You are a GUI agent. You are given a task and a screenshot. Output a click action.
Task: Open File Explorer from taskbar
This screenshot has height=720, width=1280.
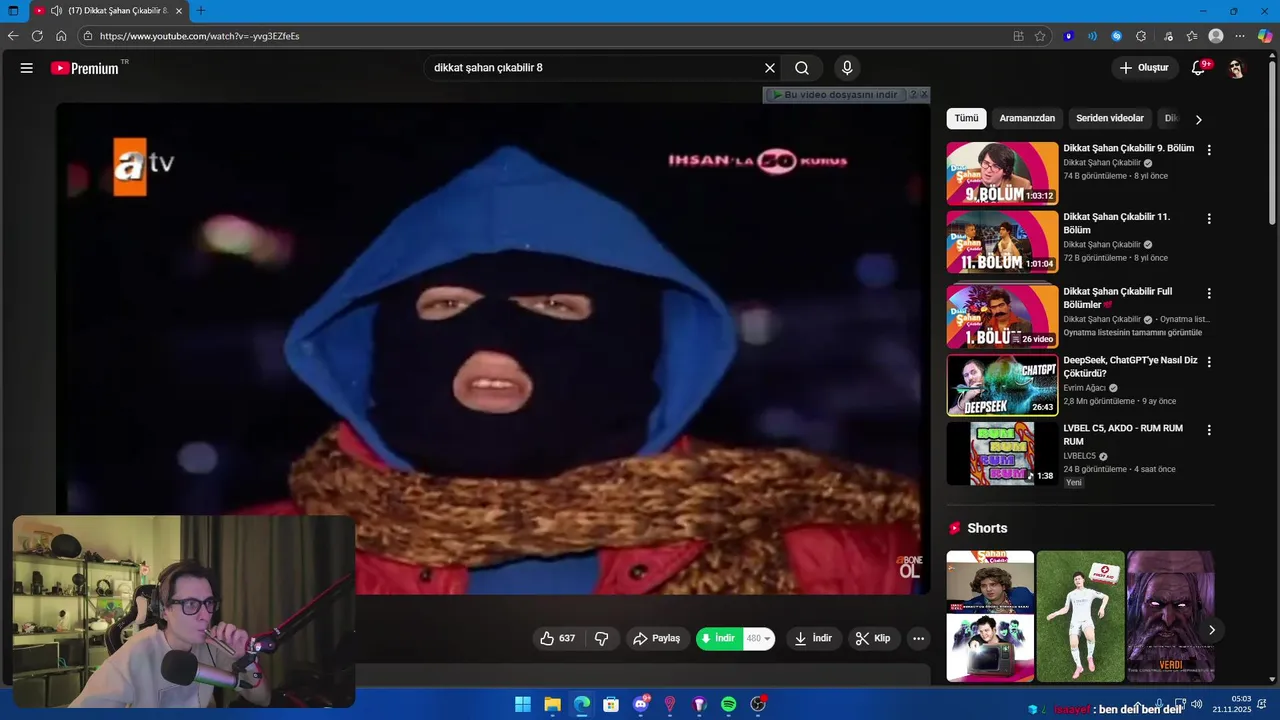552,704
